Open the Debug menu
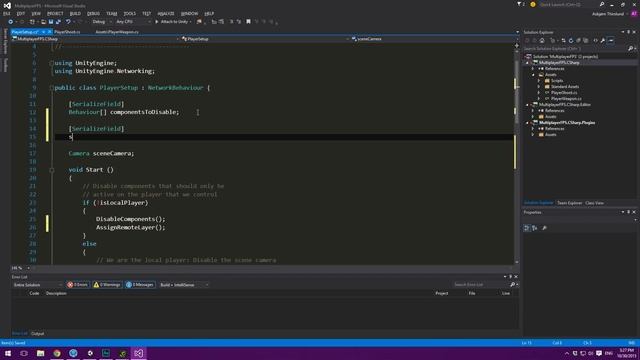640x360 pixels. [x=93, y=13]
